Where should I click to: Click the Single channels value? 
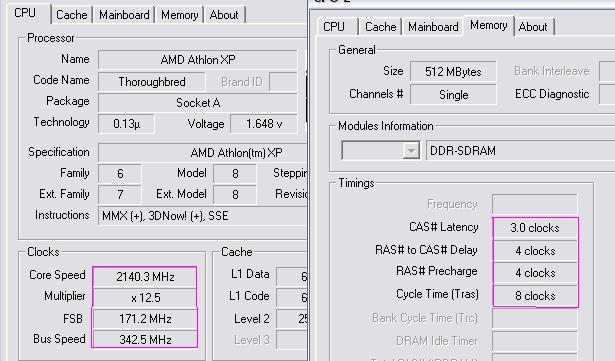[x=453, y=95]
